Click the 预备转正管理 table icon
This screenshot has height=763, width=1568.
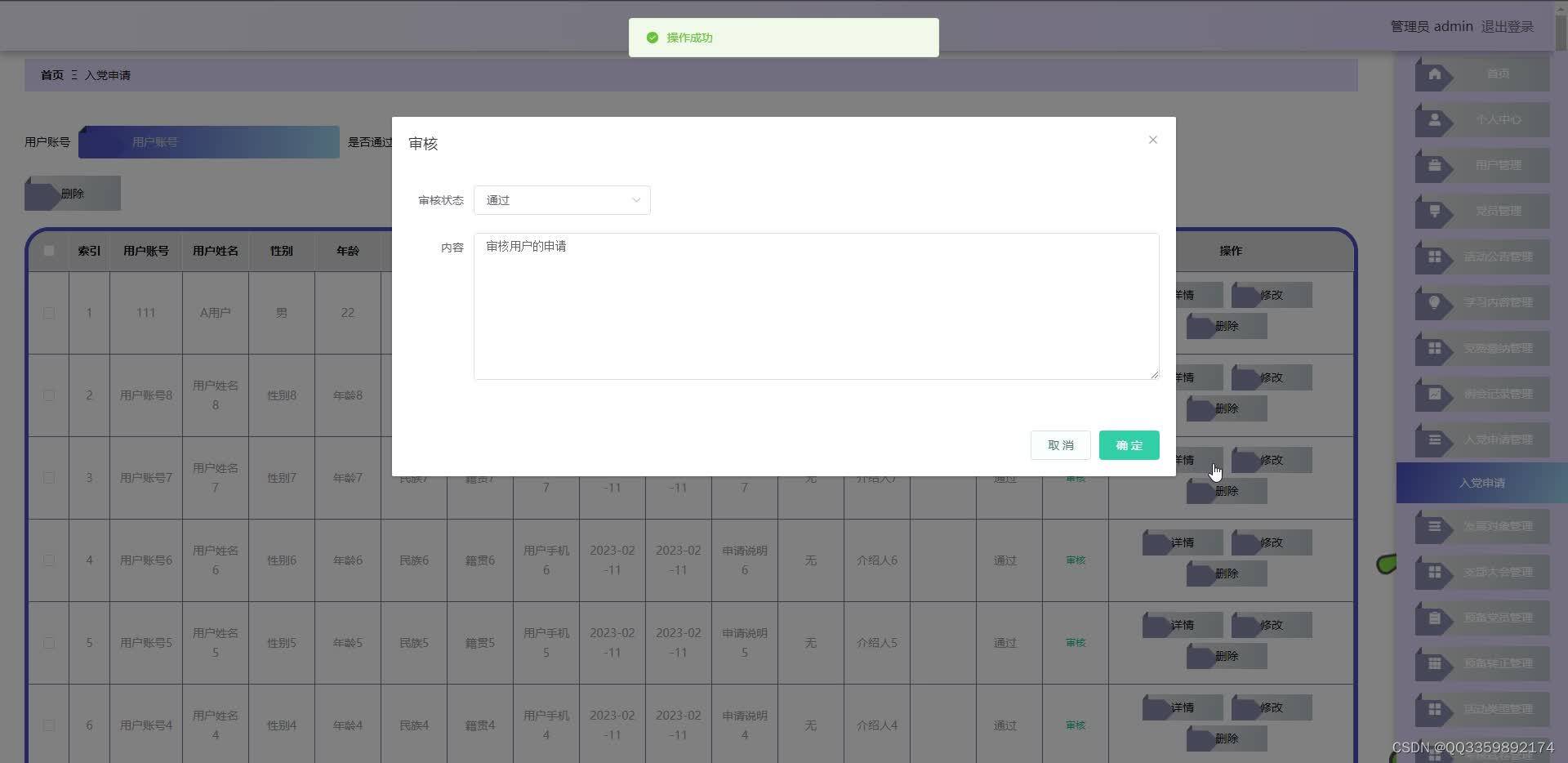click(1434, 664)
